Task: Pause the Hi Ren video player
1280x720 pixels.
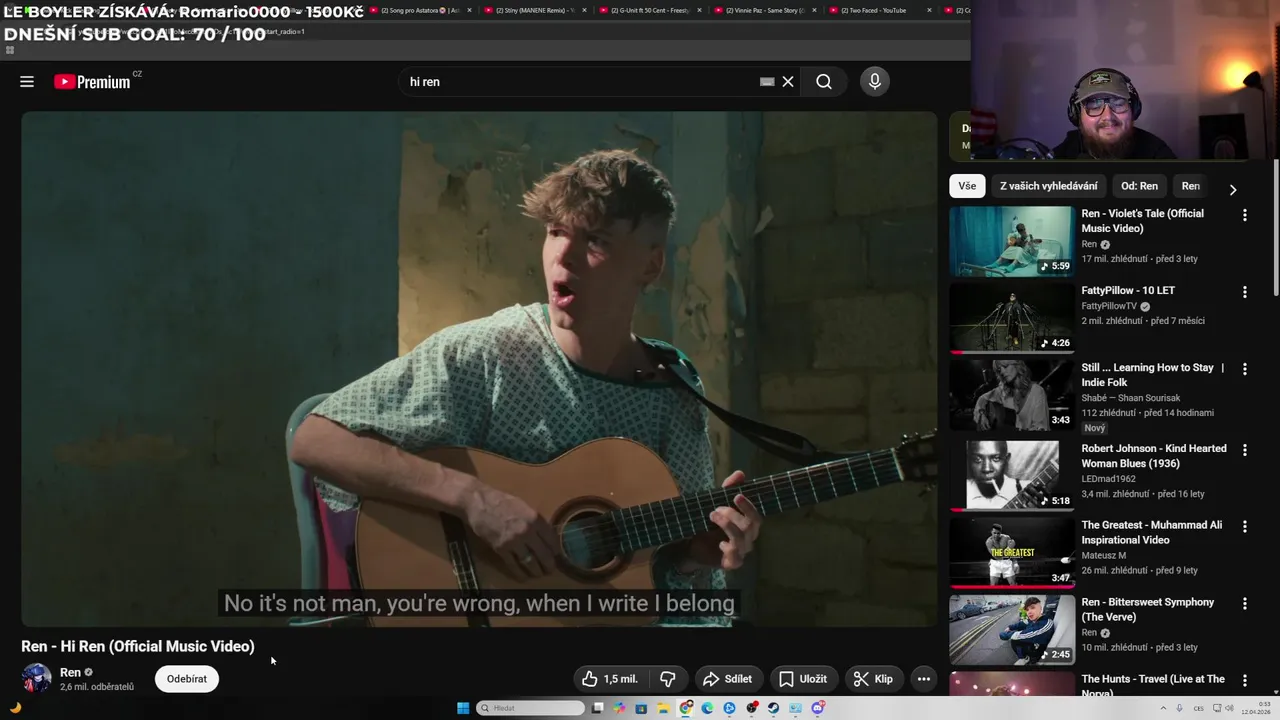Action: pos(479,368)
